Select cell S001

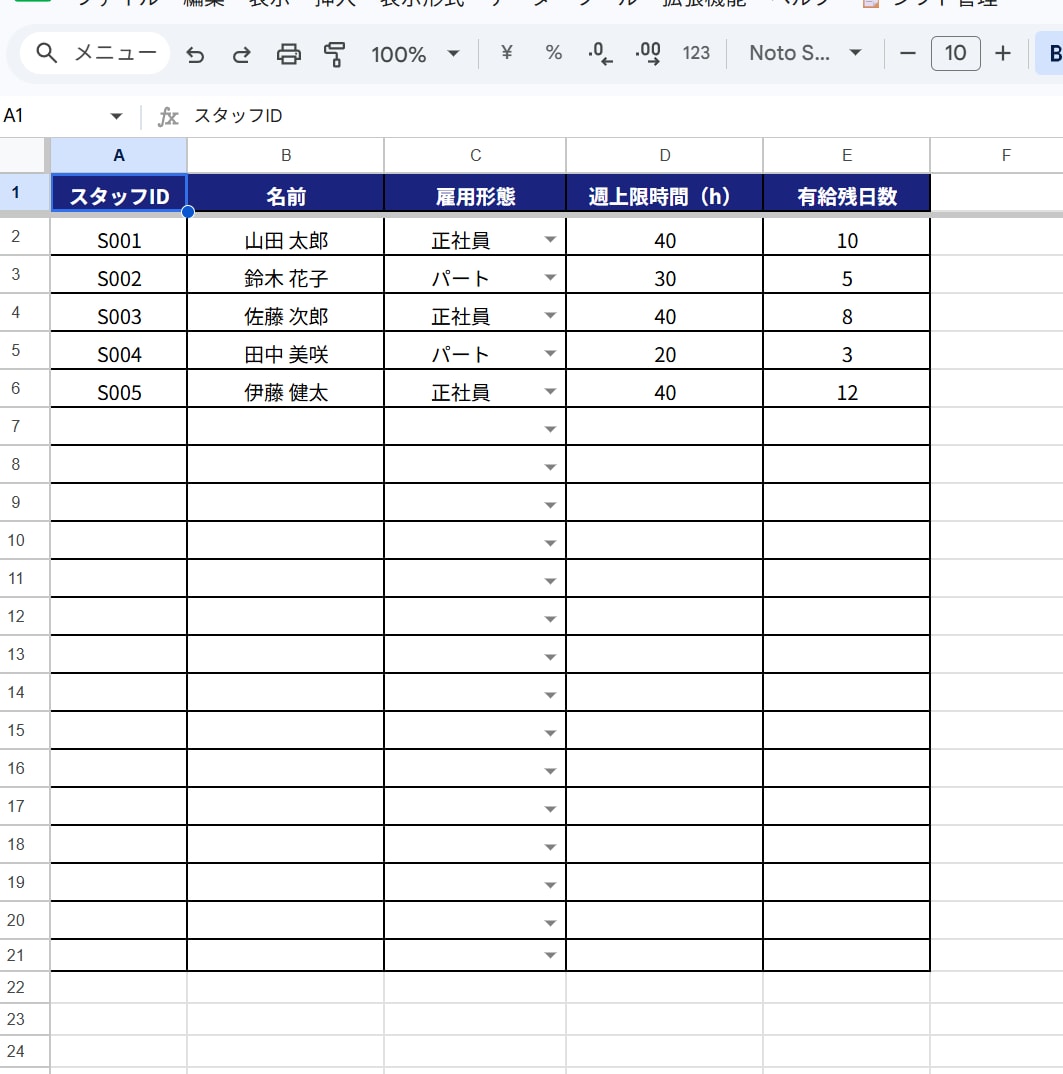click(118, 237)
